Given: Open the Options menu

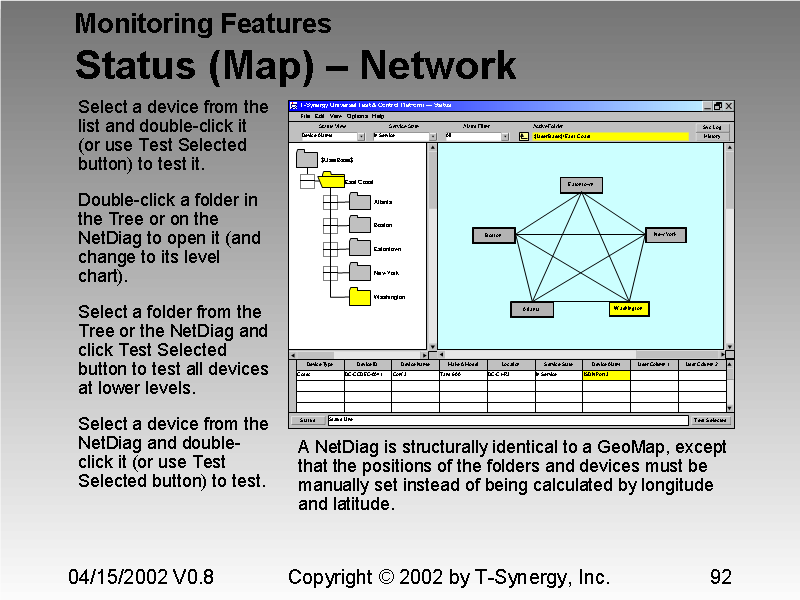Looking at the screenshot, I should [x=355, y=116].
